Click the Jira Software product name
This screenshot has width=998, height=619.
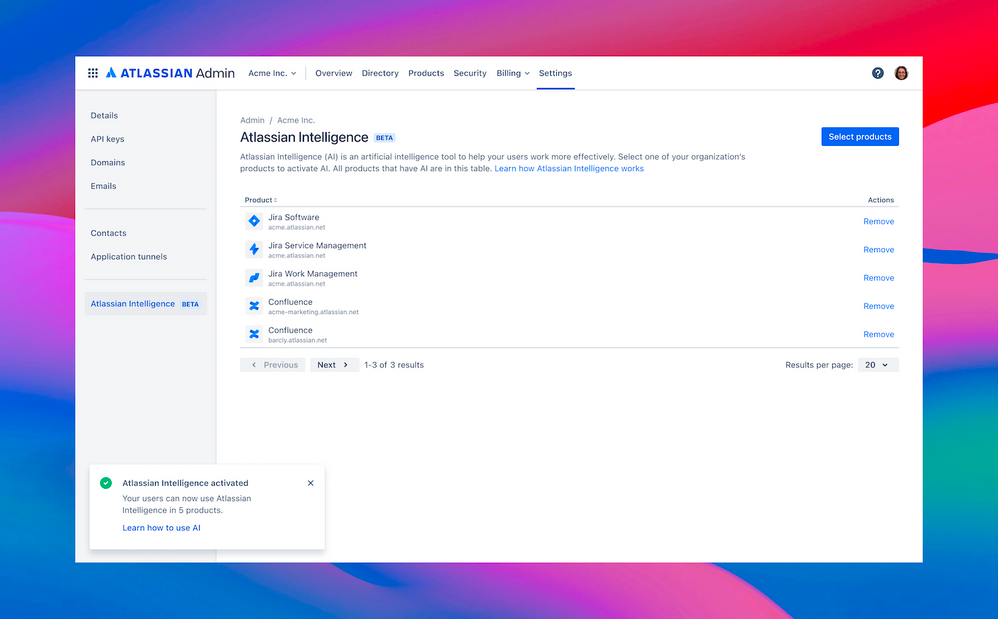[293, 217]
